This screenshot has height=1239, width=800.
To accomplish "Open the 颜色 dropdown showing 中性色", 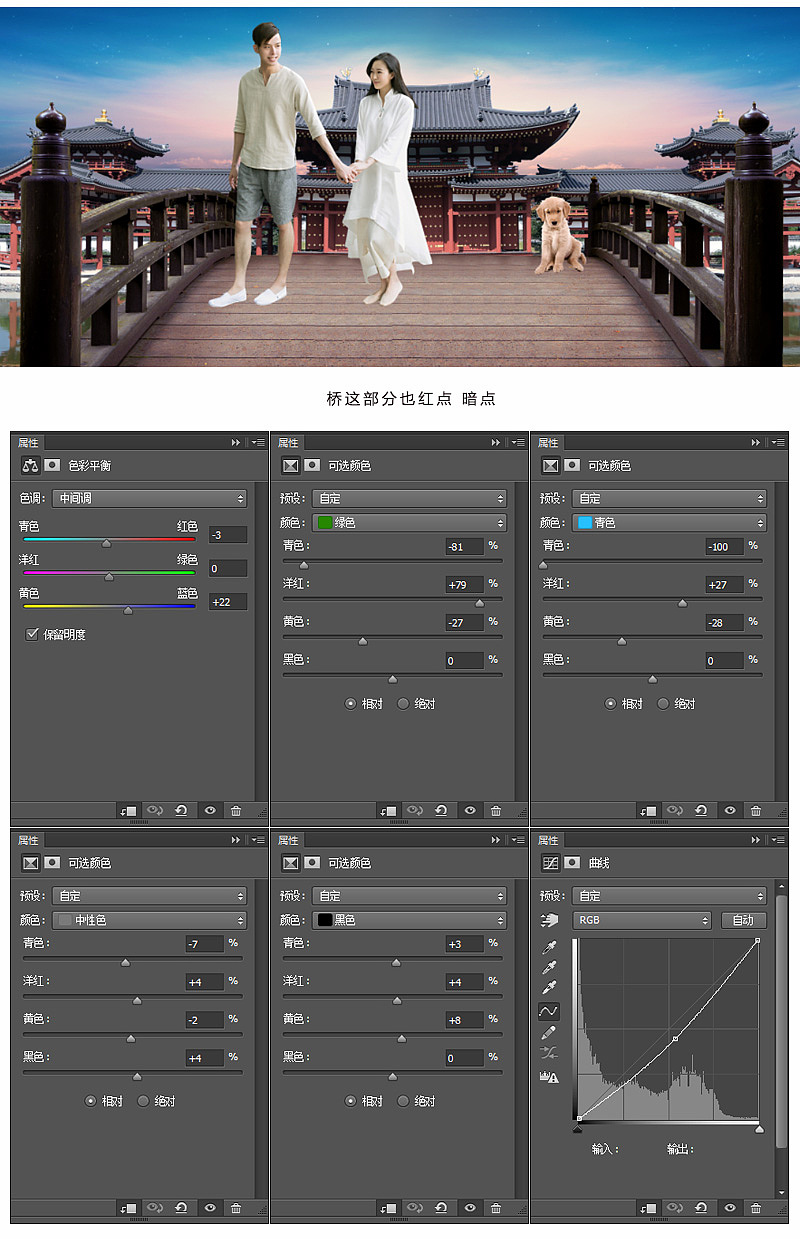I will (149, 920).
